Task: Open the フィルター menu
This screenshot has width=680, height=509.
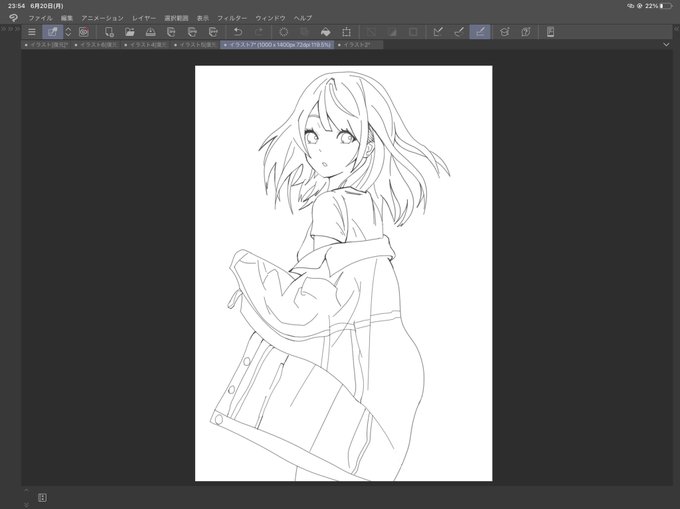Action: click(232, 18)
